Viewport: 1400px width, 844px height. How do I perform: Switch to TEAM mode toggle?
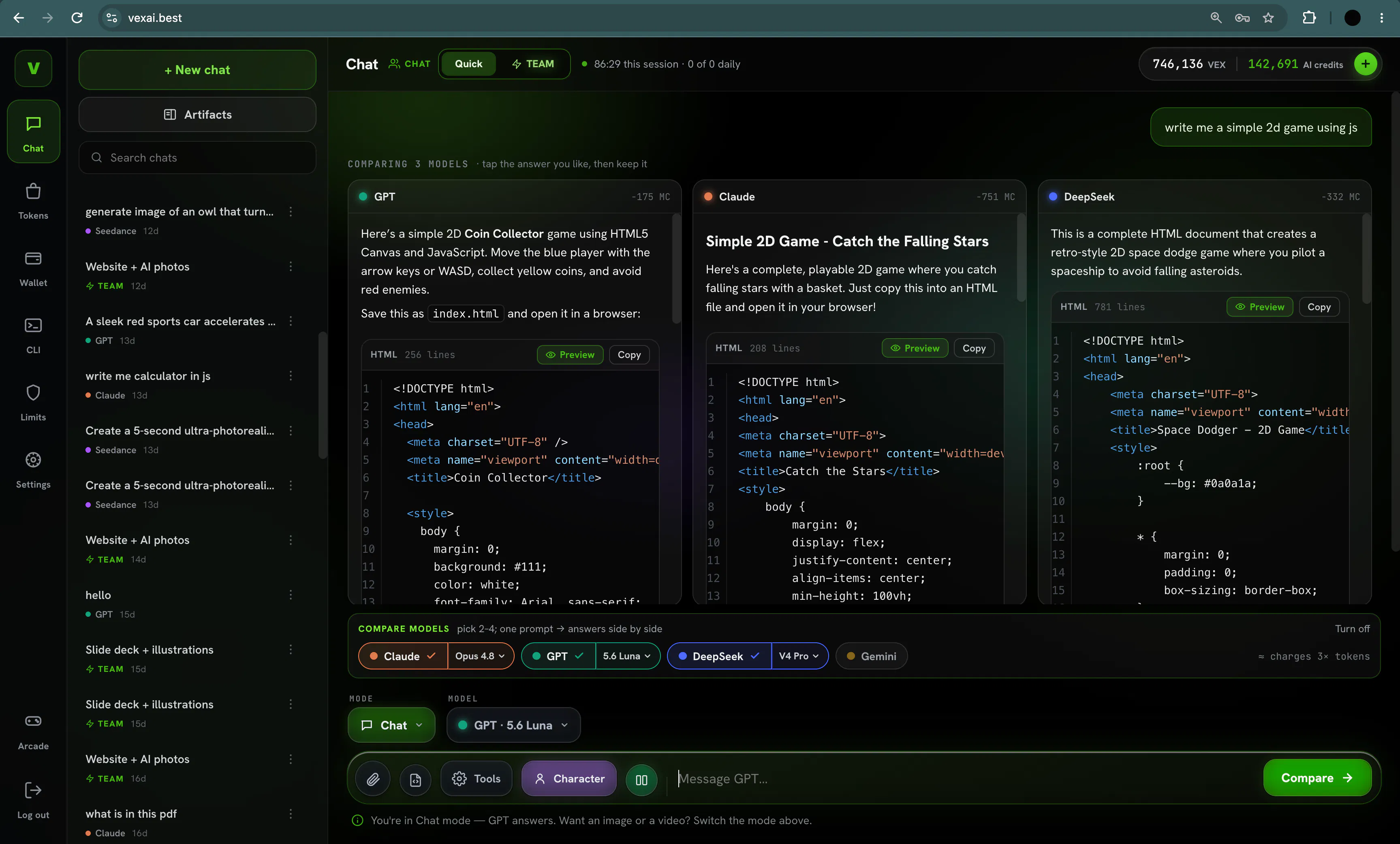[x=532, y=64]
